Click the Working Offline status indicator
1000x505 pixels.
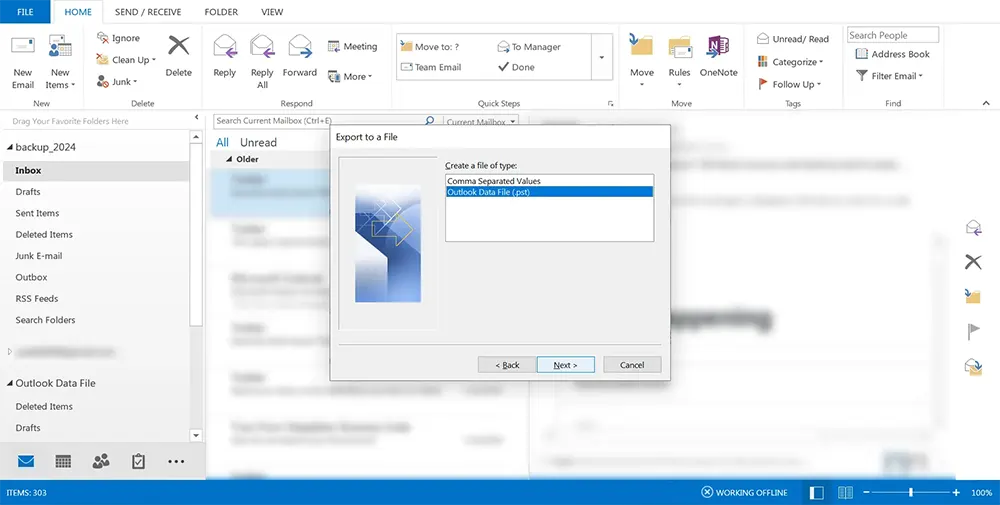point(744,492)
